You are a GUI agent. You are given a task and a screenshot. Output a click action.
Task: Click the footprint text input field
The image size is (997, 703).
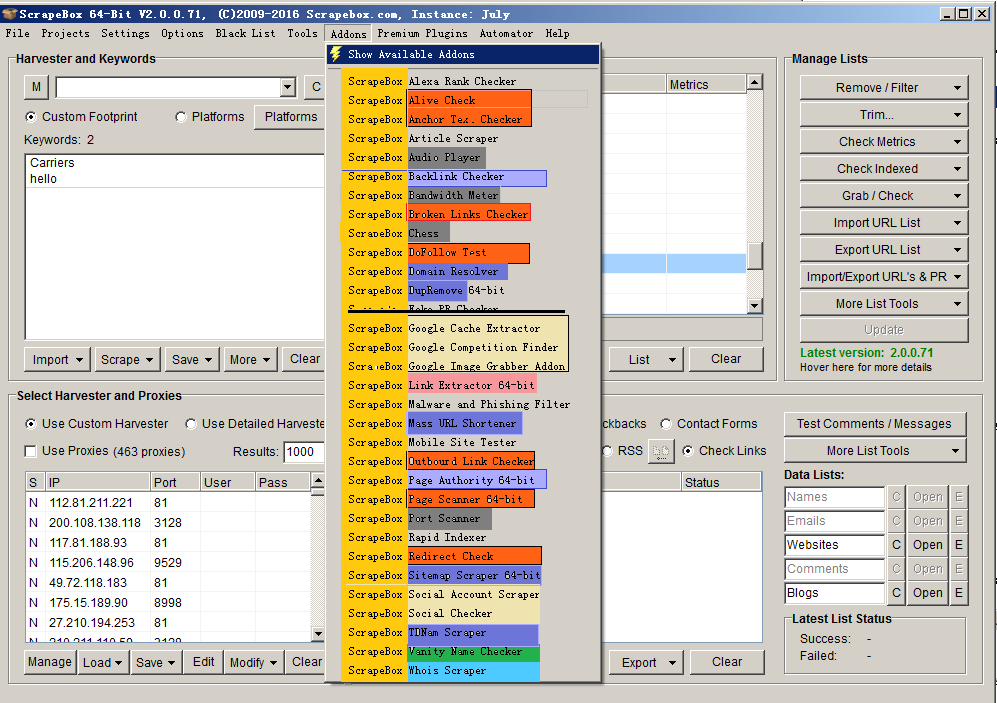pyautogui.click(x=168, y=87)
